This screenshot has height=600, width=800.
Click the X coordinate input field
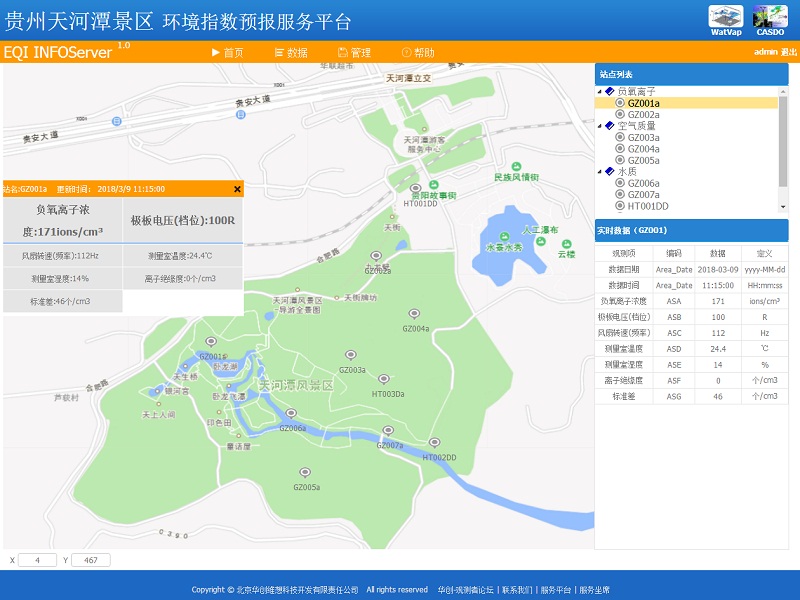(38, 560)
